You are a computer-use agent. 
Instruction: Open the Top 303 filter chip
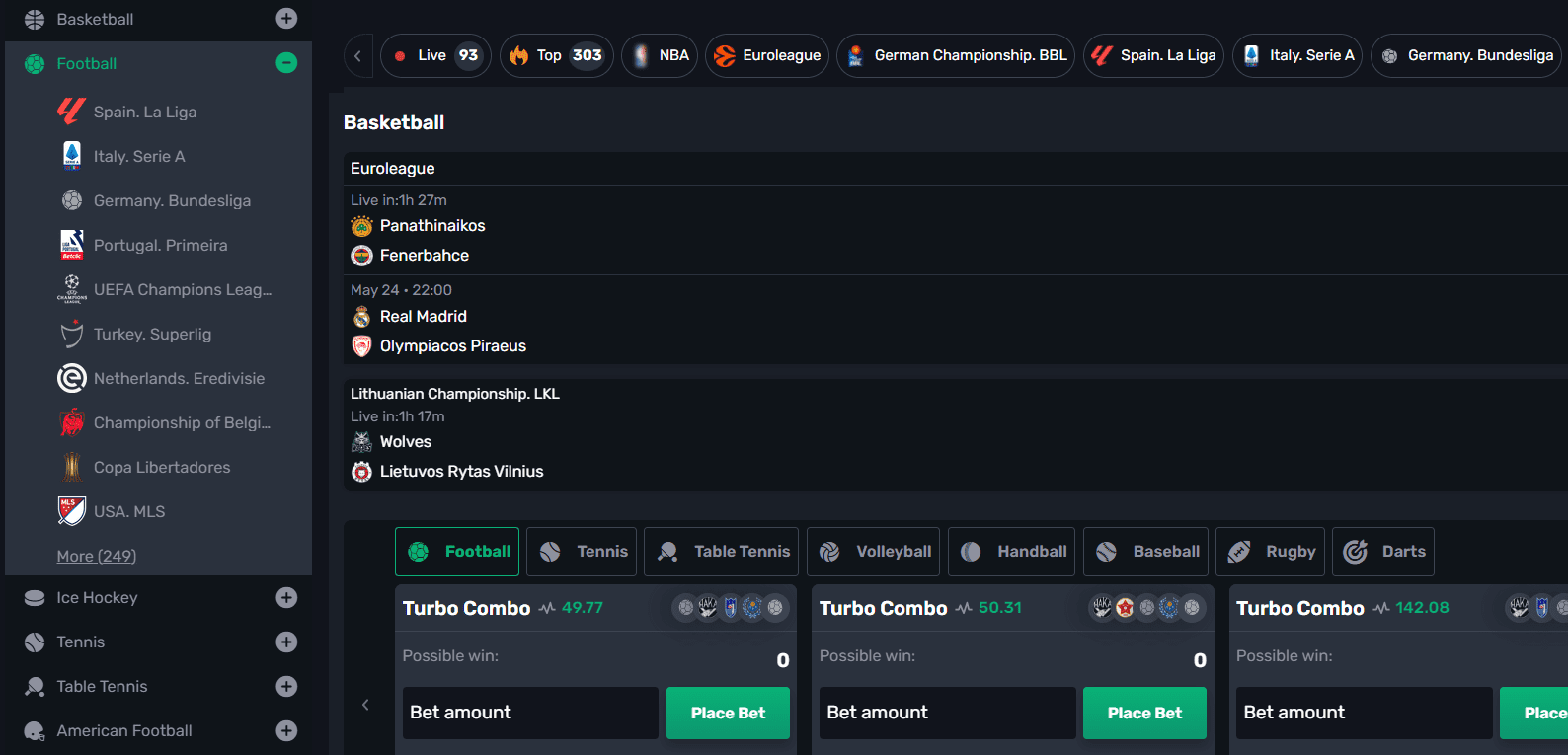coord(557,55)
